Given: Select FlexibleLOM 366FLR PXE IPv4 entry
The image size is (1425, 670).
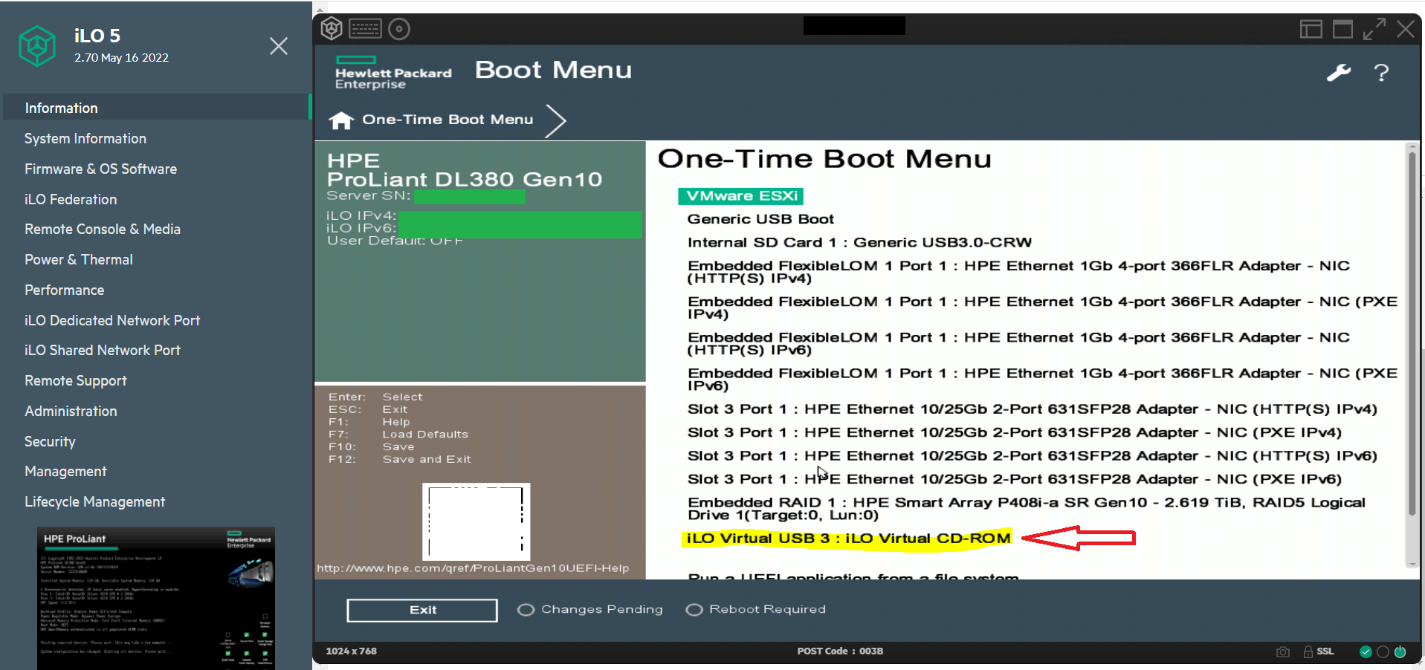Looking at the screenshot, I should point(1042,308).
